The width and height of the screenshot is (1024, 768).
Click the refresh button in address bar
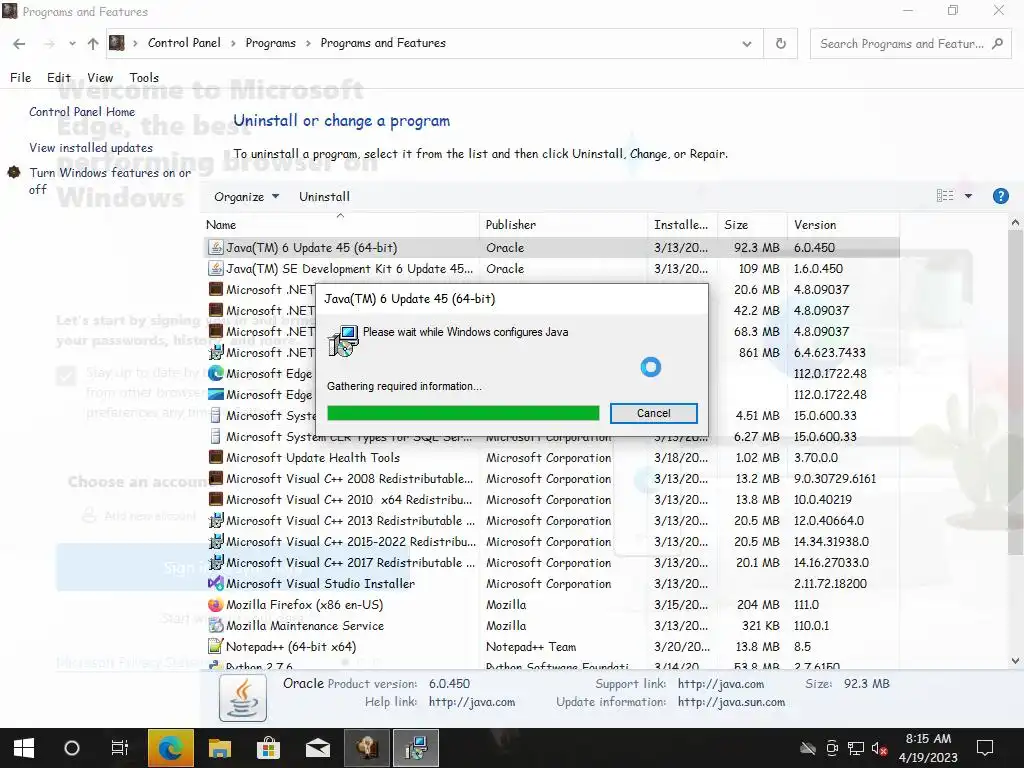[780, 43]
